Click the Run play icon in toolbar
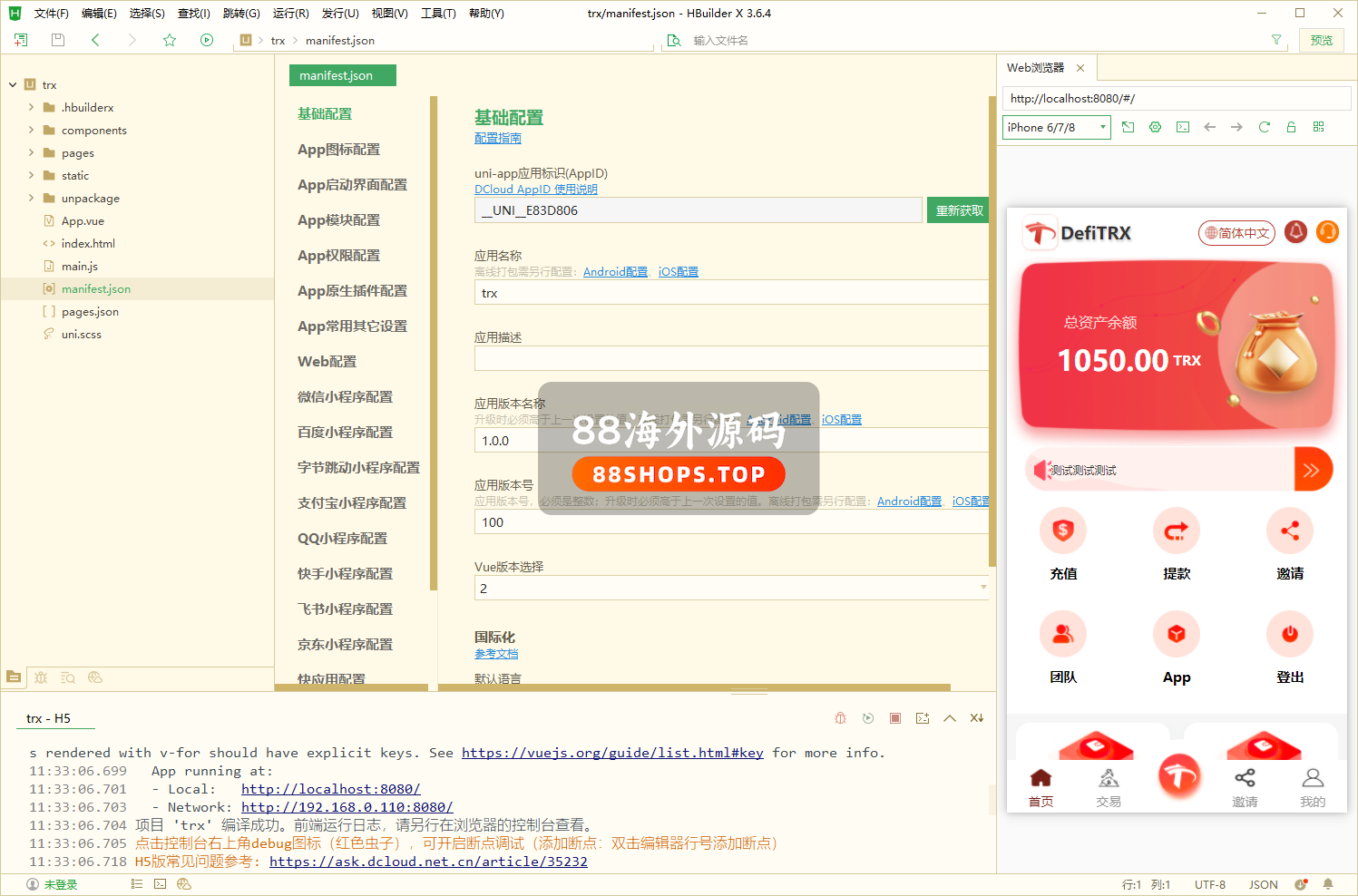 (207, 40)
